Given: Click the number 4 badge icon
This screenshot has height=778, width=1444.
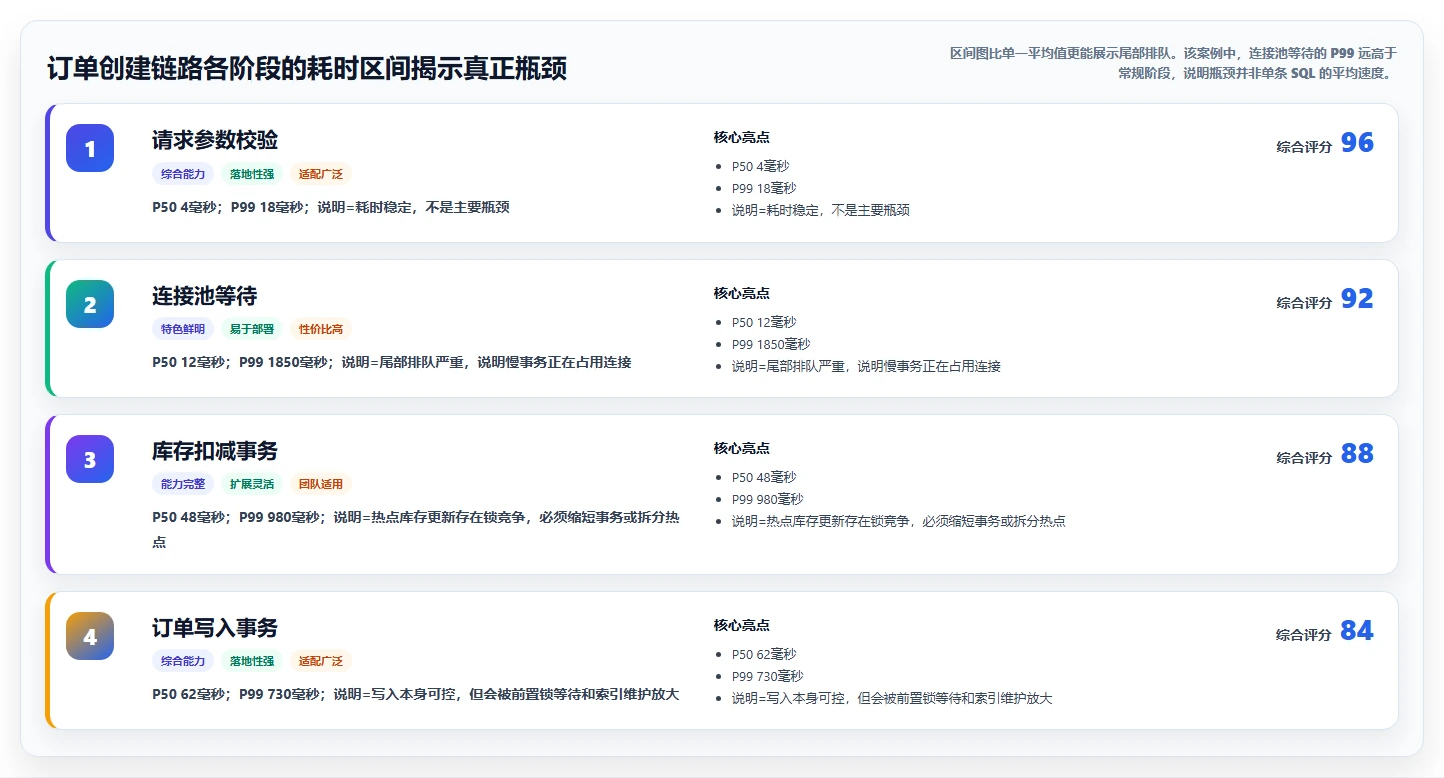Looking at the screenshot, I should click(x=90, y=636).
